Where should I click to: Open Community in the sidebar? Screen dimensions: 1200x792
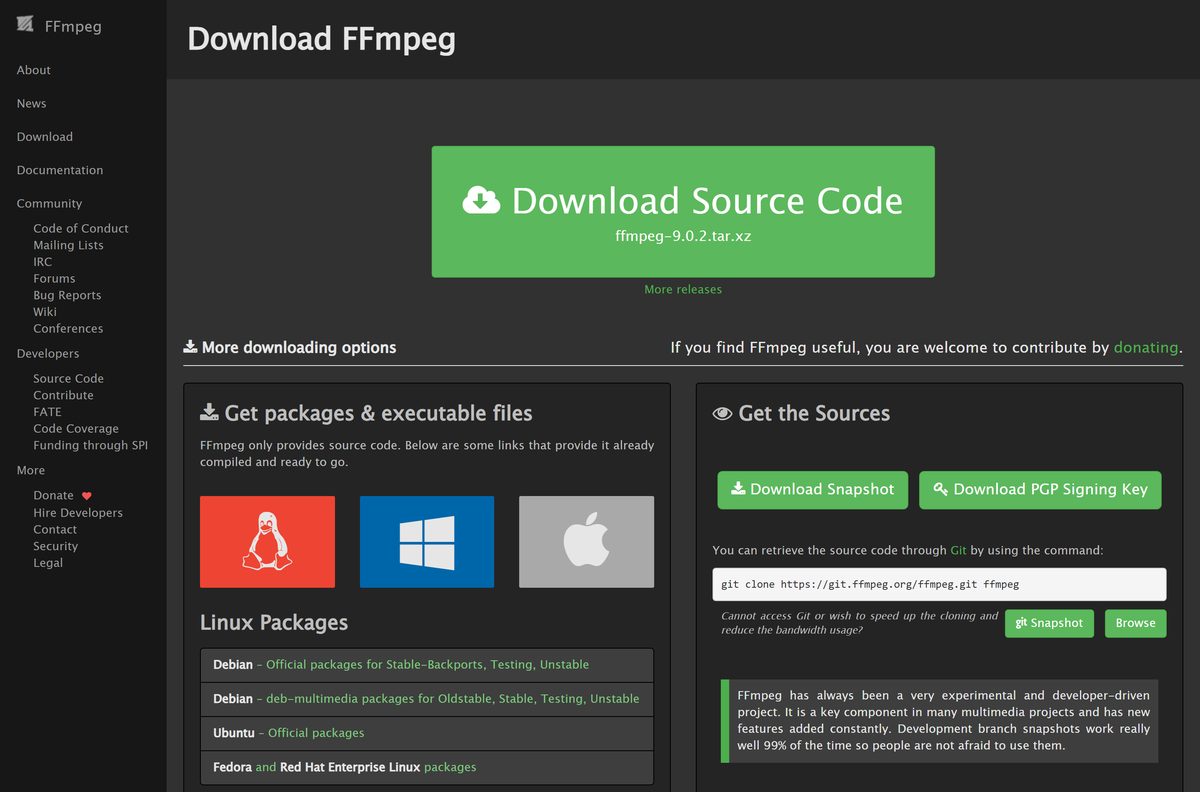49,203
